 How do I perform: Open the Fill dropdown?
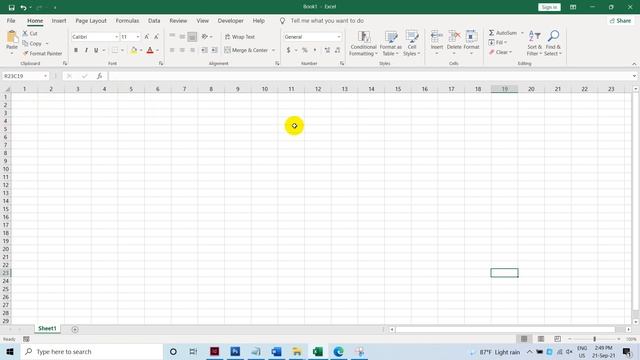498,42
